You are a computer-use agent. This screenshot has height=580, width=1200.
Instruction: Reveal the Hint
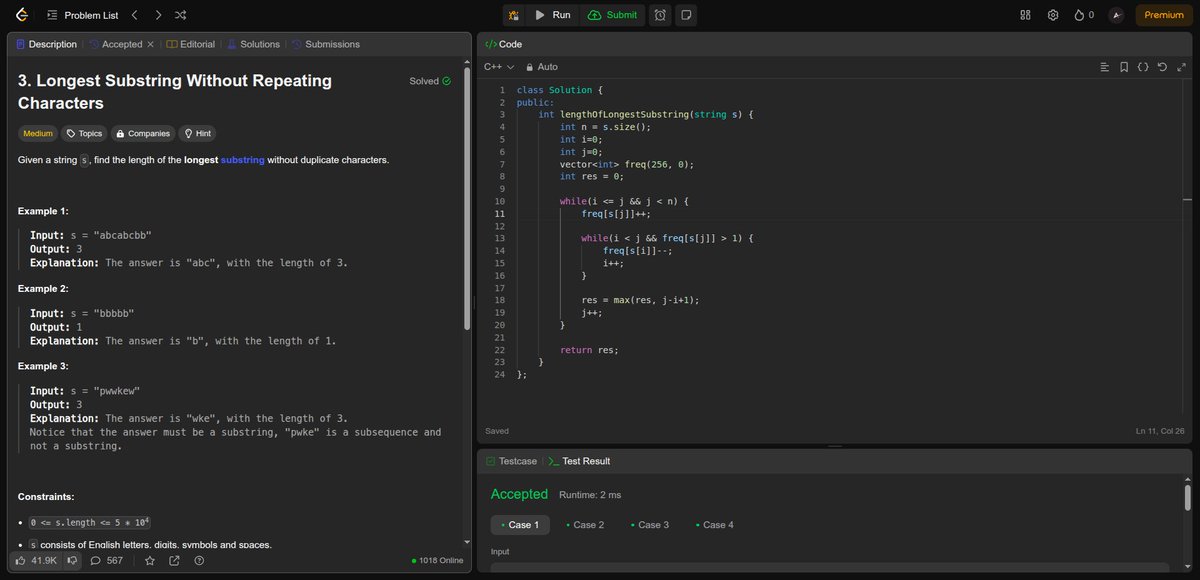(x=196, y=133)
